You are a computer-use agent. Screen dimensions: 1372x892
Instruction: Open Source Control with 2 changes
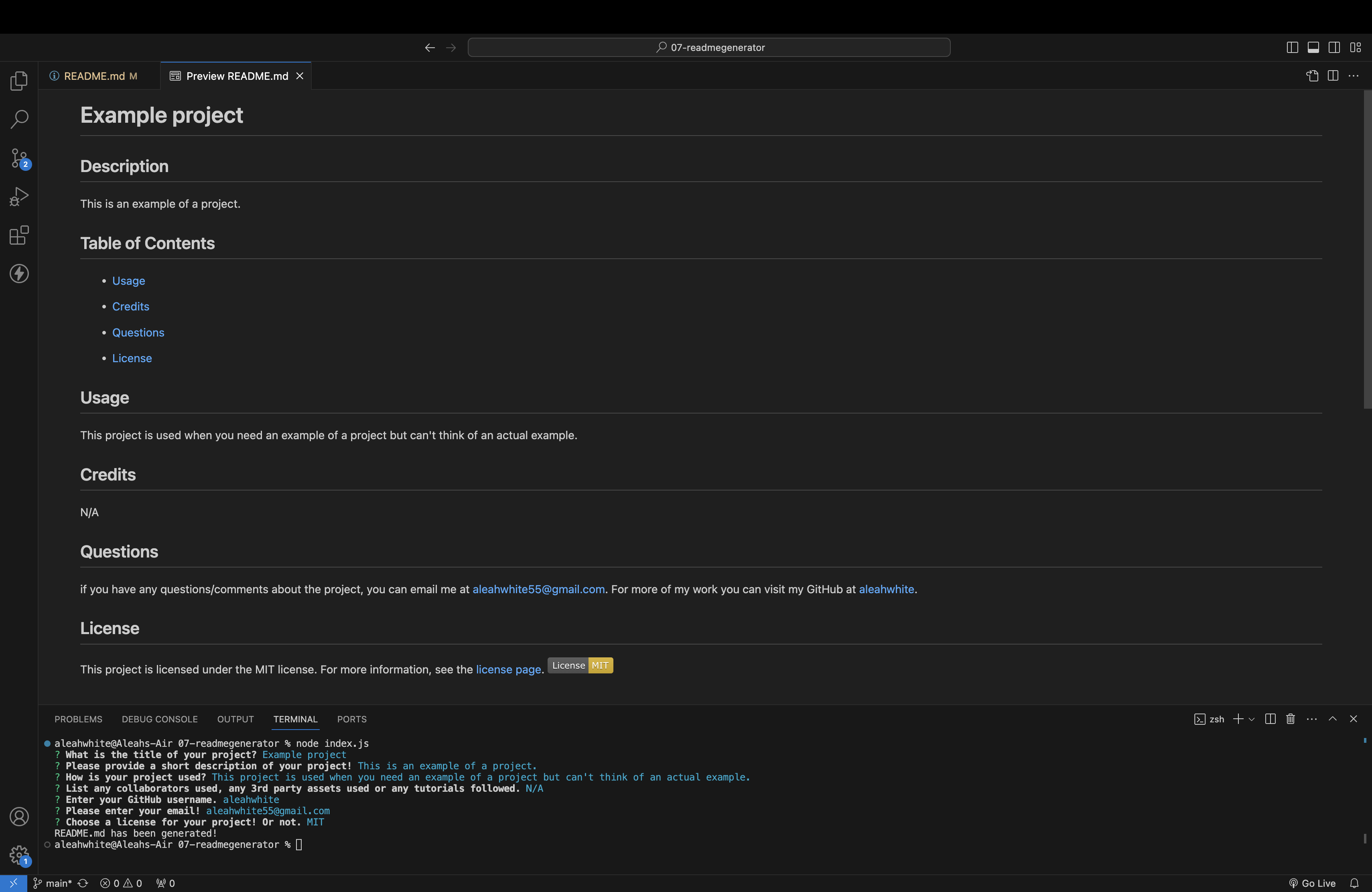(x=19, y=158)
